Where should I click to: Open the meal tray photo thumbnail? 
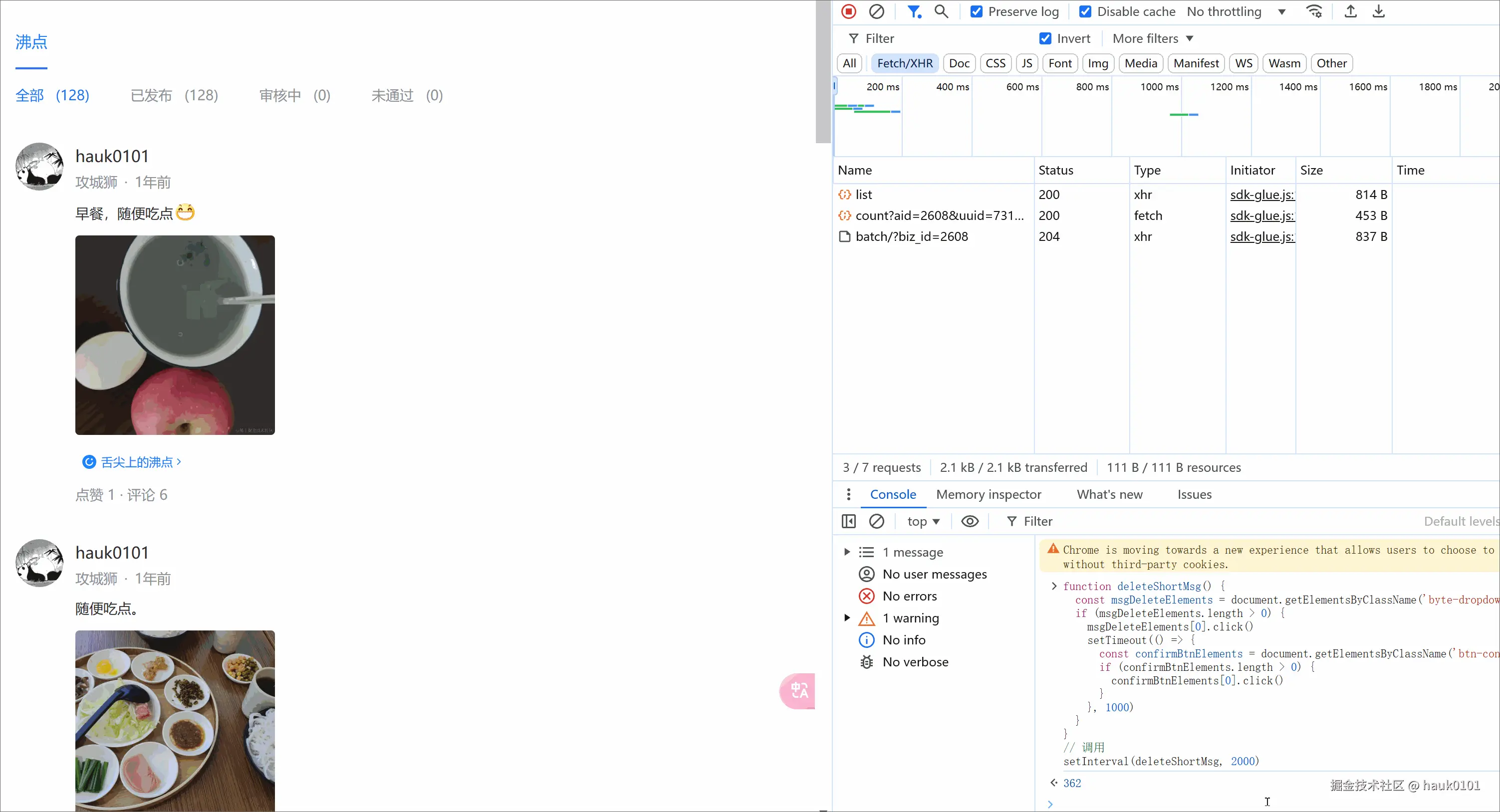pos(175,721)
